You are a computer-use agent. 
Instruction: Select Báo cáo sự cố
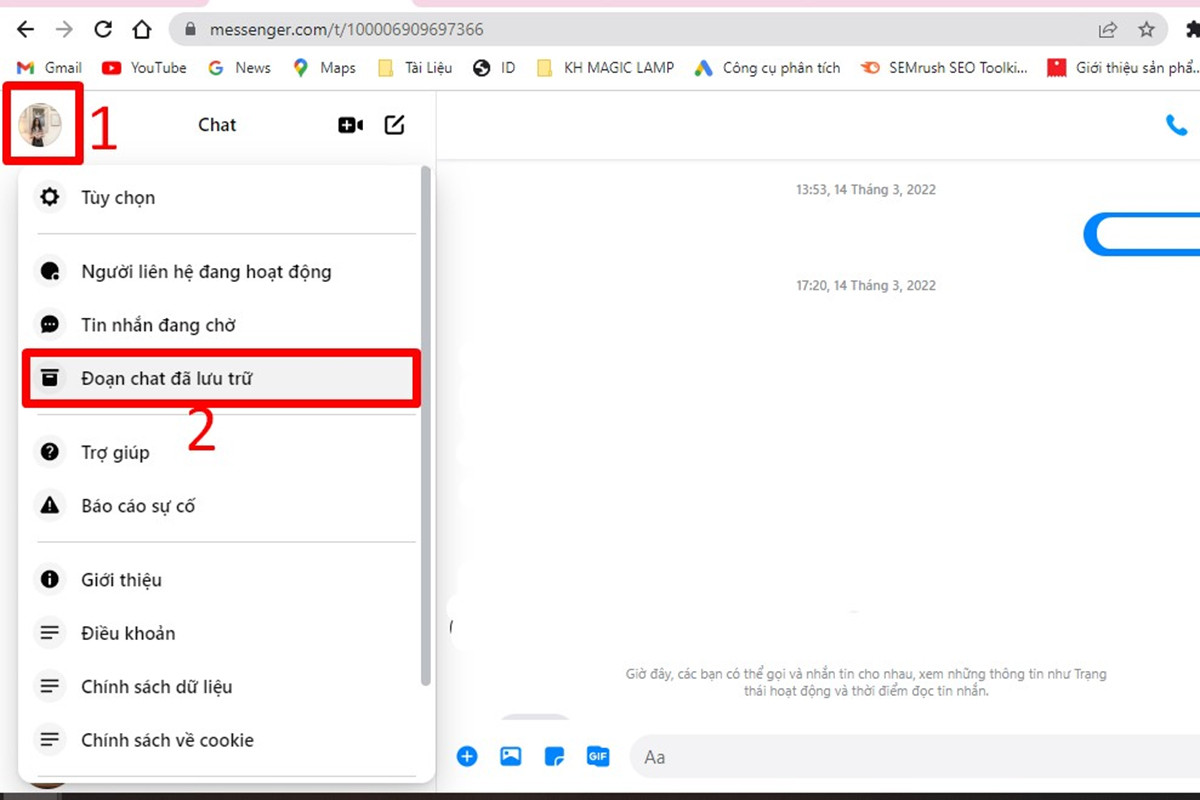[226, 506]
